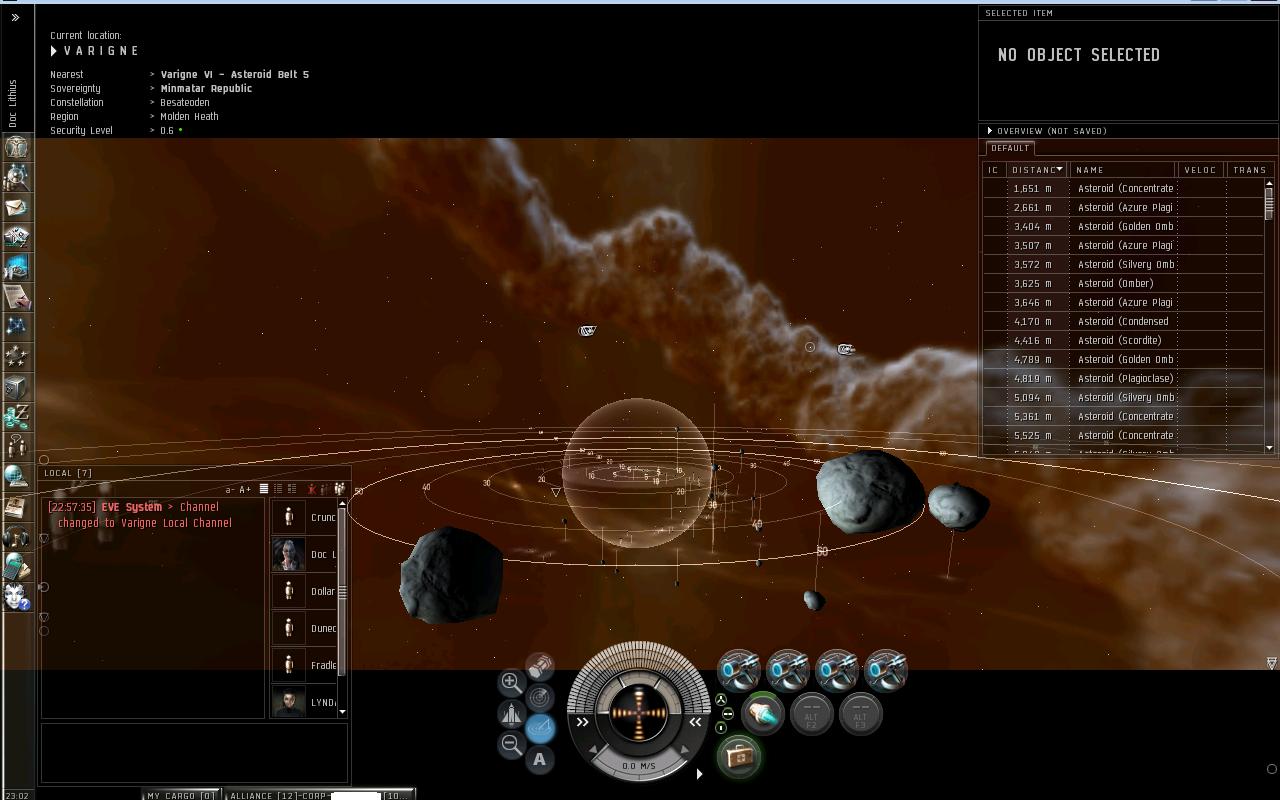Open the radar scanner button on HUD

point(540,697)
